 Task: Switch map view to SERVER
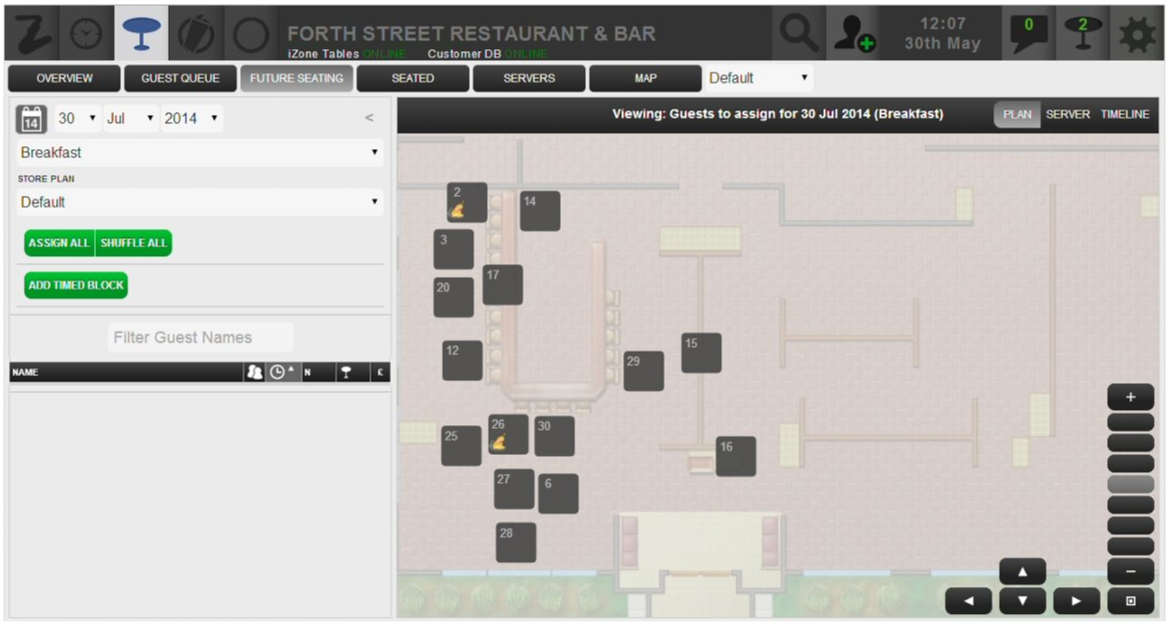click(1067, 115)
